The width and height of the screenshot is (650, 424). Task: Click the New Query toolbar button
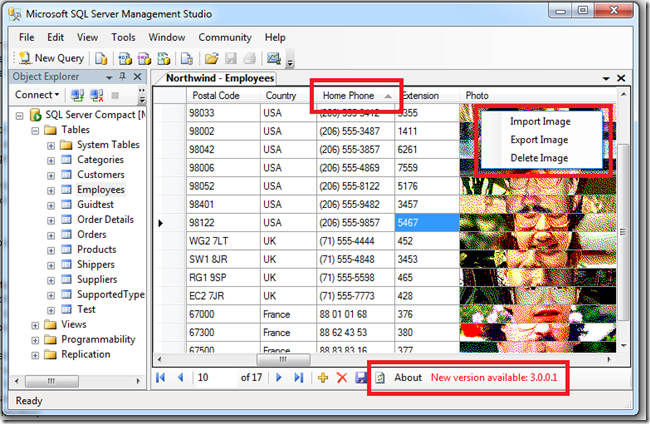coord(48,59)
